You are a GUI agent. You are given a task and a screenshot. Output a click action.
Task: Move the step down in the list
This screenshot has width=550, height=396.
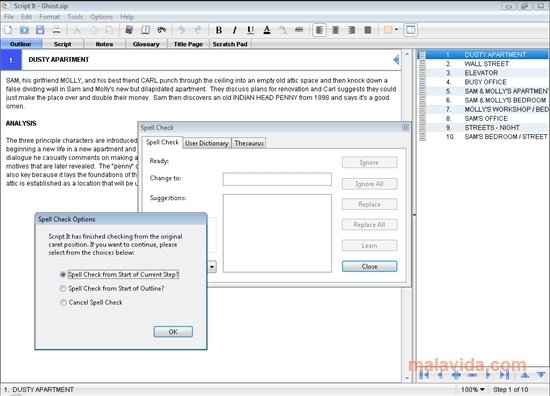[x=541, y=375]
